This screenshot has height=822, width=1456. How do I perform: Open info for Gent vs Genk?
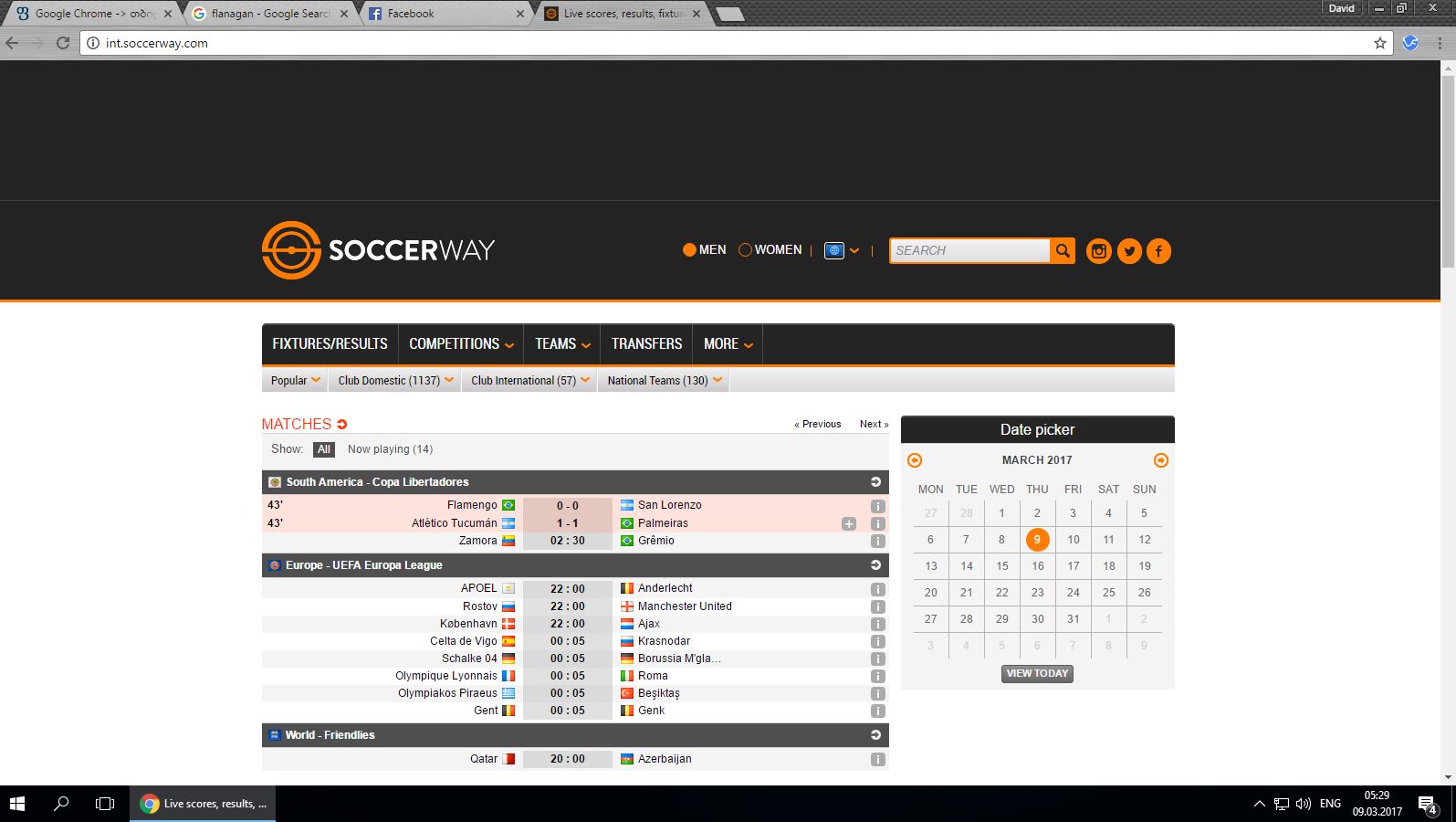[x=877, y=711]
